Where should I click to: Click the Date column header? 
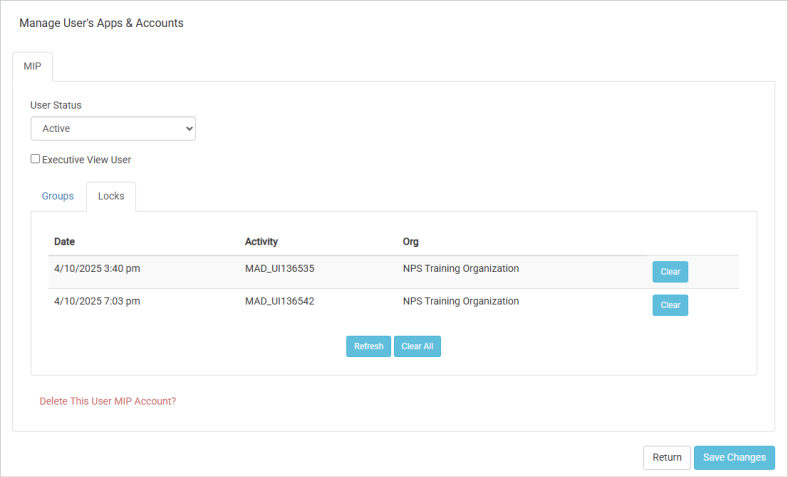(x=64, y=242)
